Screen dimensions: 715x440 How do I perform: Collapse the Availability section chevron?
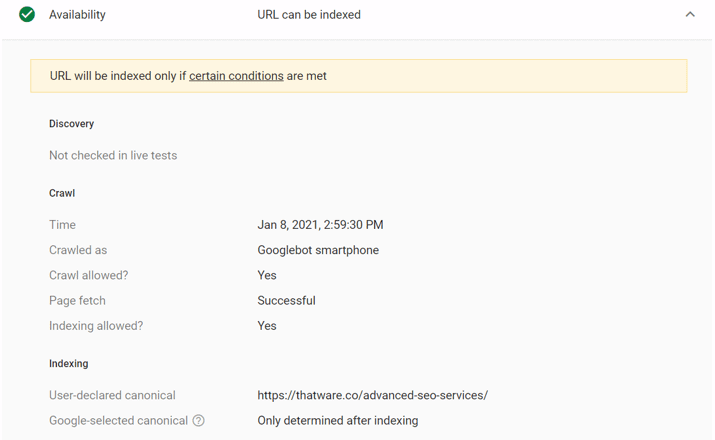coord(690,15)
